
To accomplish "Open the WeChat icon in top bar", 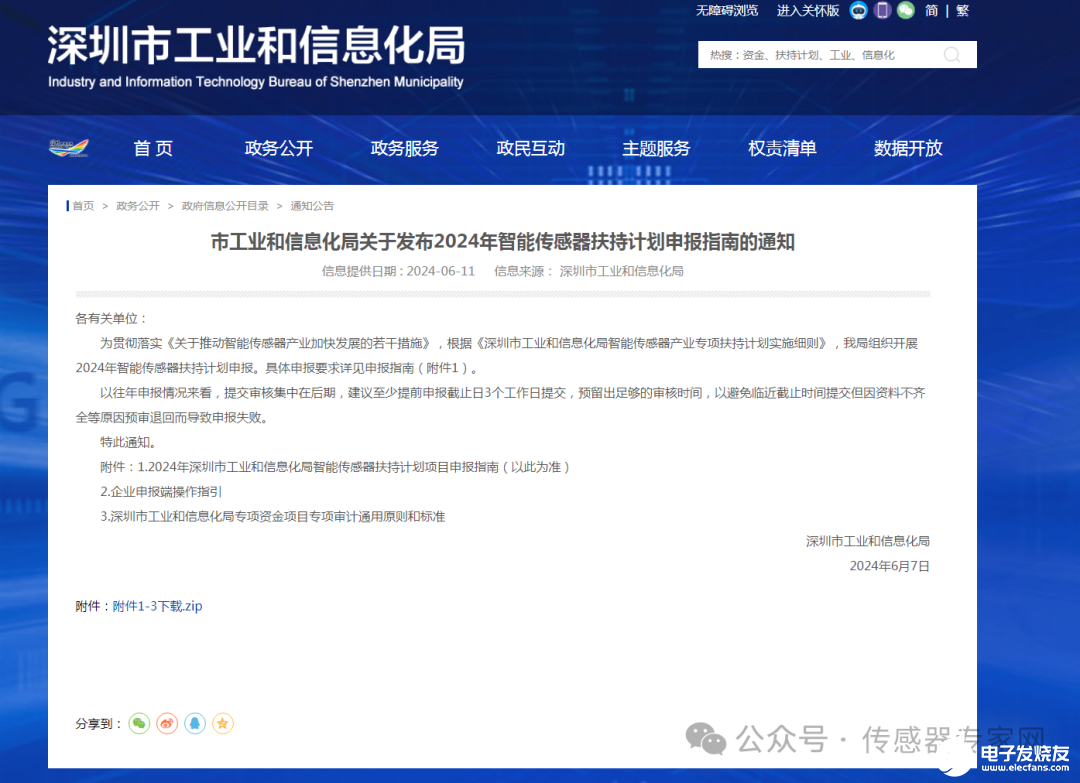I will click(x=906, y=10).
